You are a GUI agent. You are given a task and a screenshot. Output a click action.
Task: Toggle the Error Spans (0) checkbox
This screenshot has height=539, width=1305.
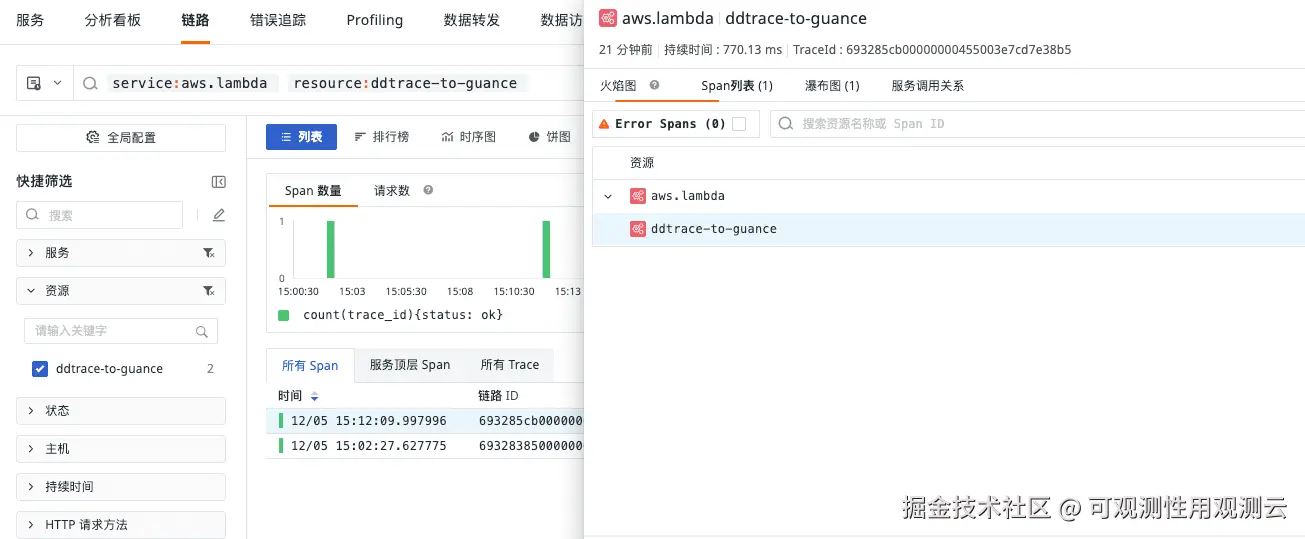pos(739,124)
